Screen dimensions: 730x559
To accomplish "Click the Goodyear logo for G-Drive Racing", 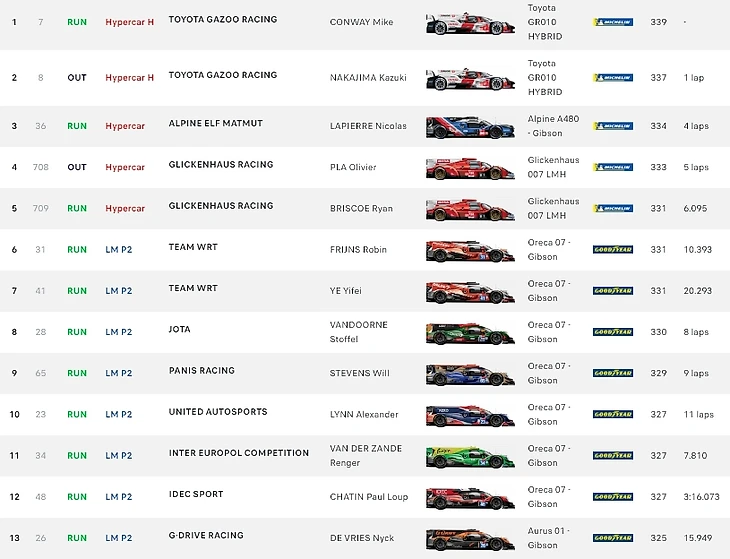I will tap(612, 538).
